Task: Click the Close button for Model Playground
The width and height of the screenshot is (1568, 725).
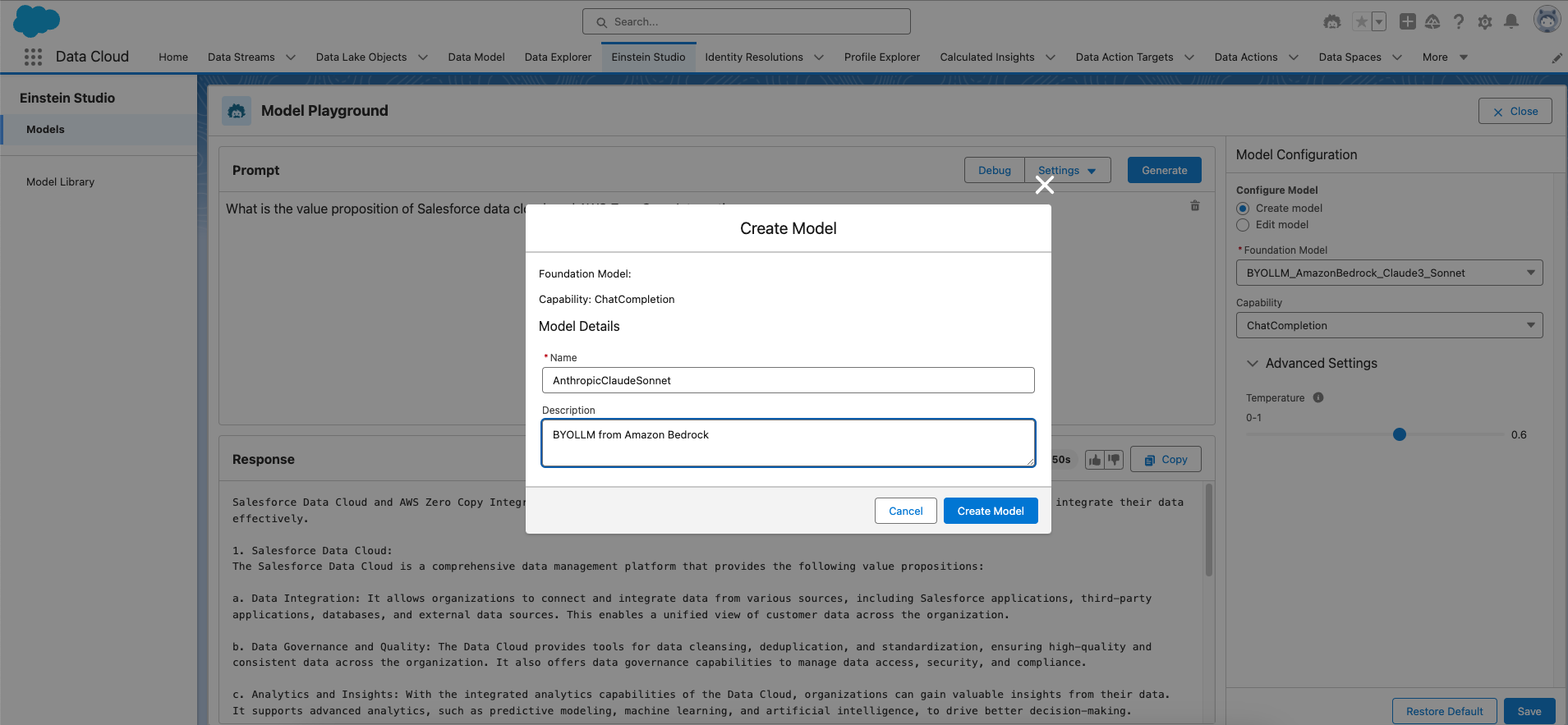Action: [1515, 111]
